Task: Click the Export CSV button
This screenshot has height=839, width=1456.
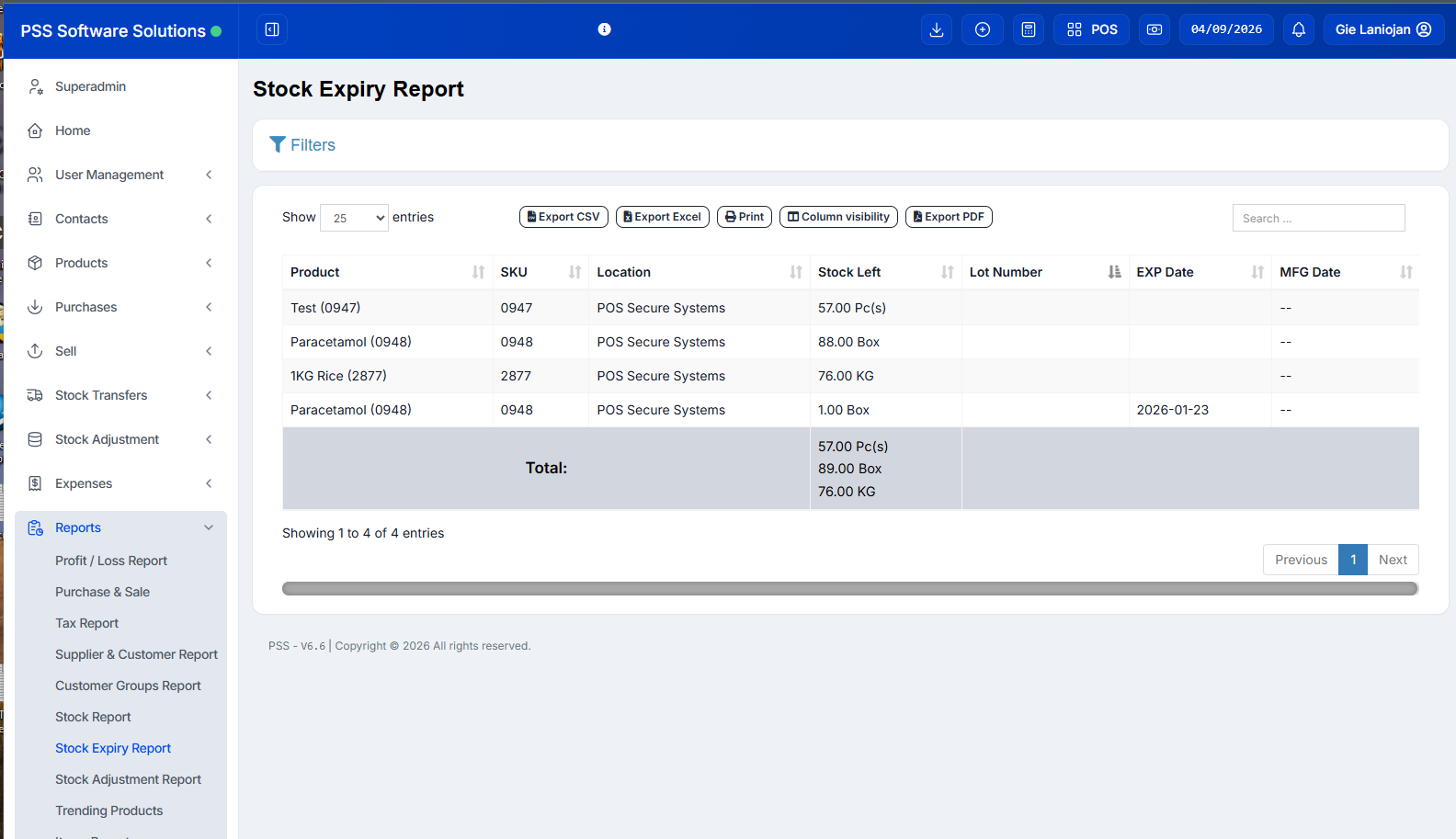Action: (x=563, y=217)
